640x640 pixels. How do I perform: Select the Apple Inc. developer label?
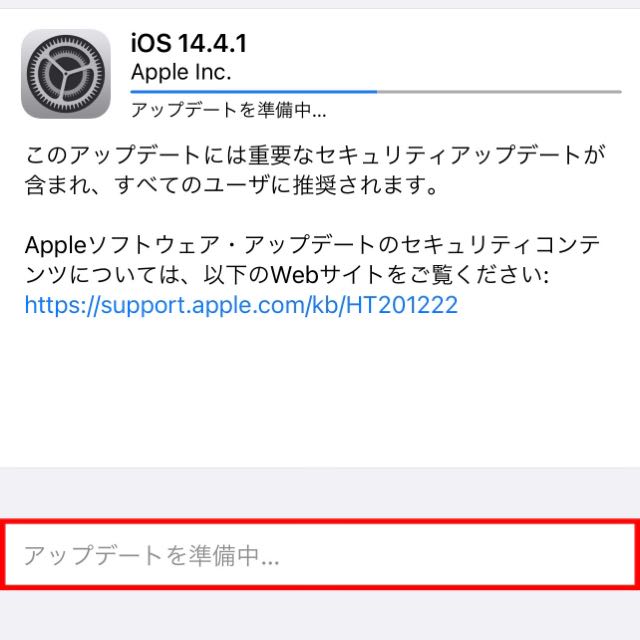tap(181, 72)
